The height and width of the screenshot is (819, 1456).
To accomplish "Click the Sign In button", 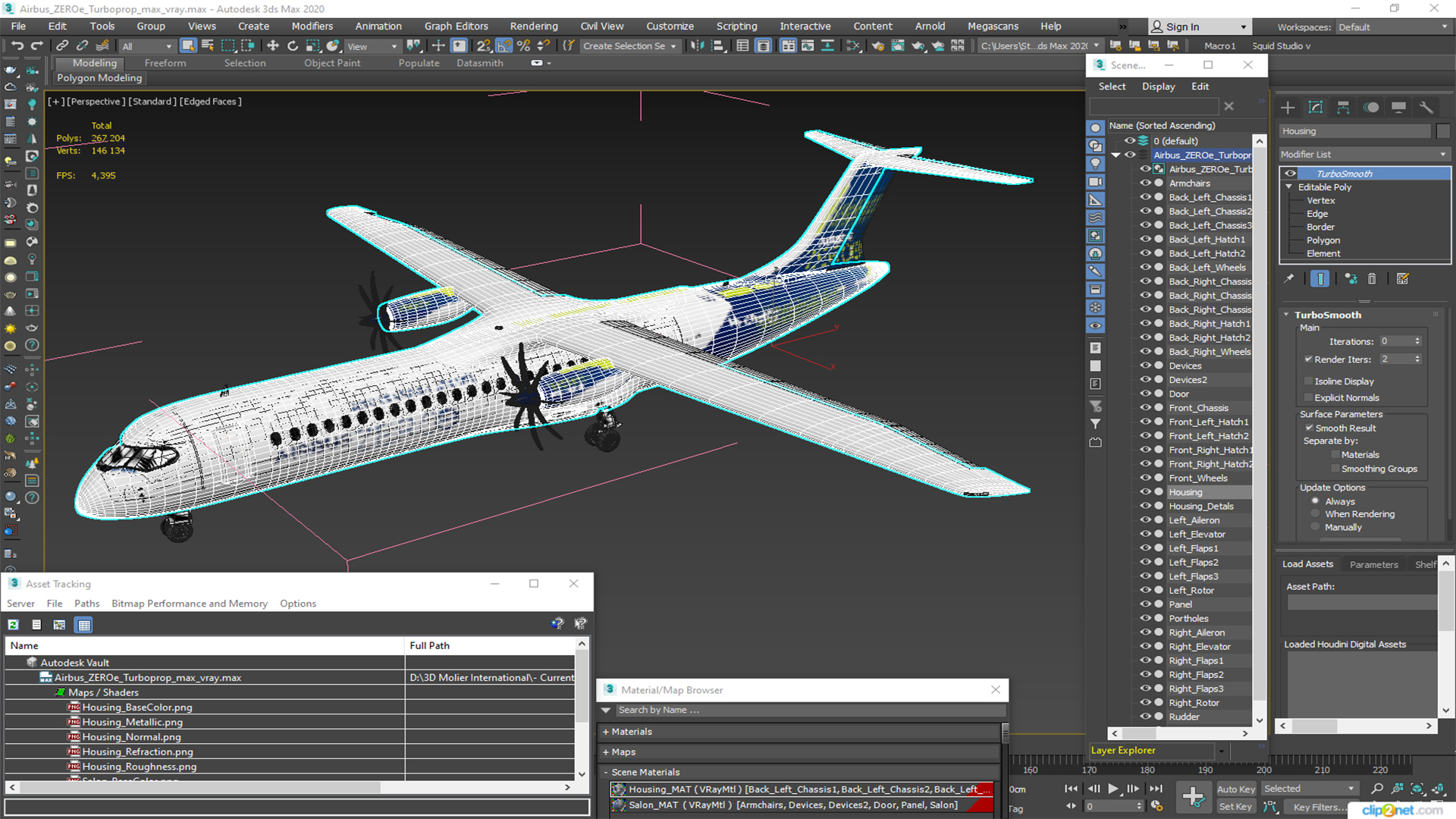I will click(x=1199, y=27).
